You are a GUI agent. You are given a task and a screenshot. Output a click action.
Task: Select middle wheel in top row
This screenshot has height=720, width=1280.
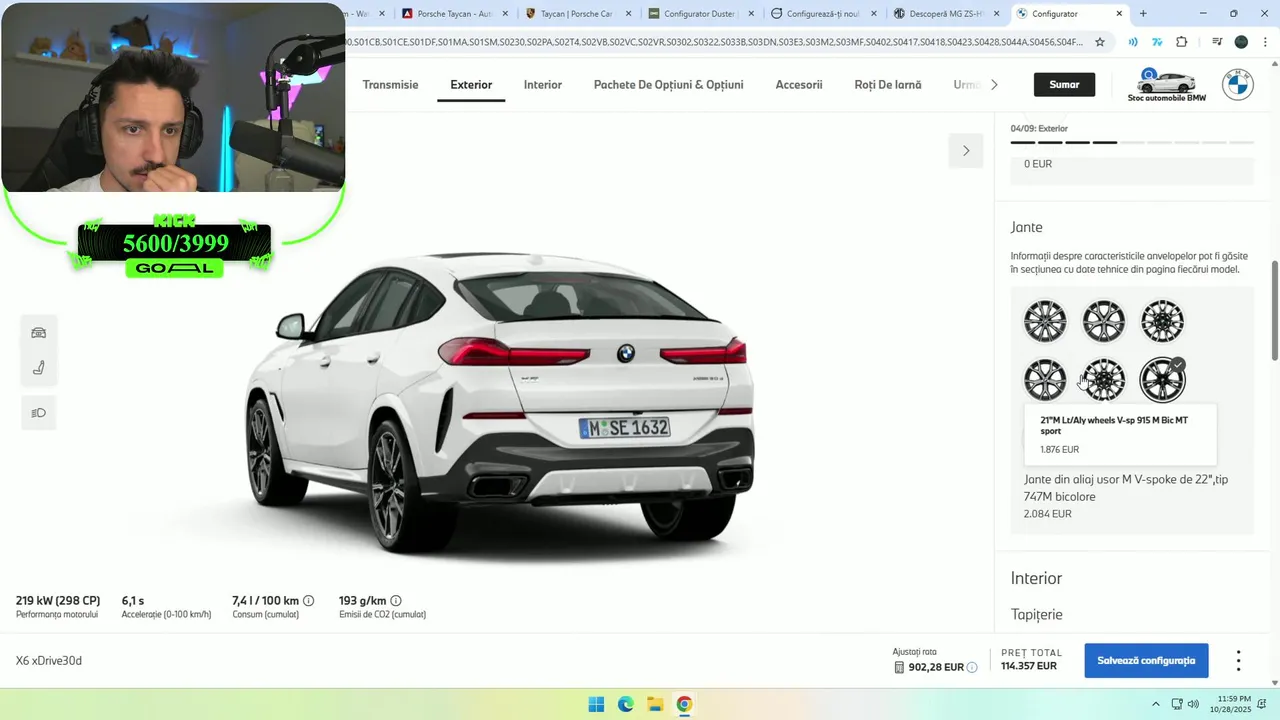1104,322
